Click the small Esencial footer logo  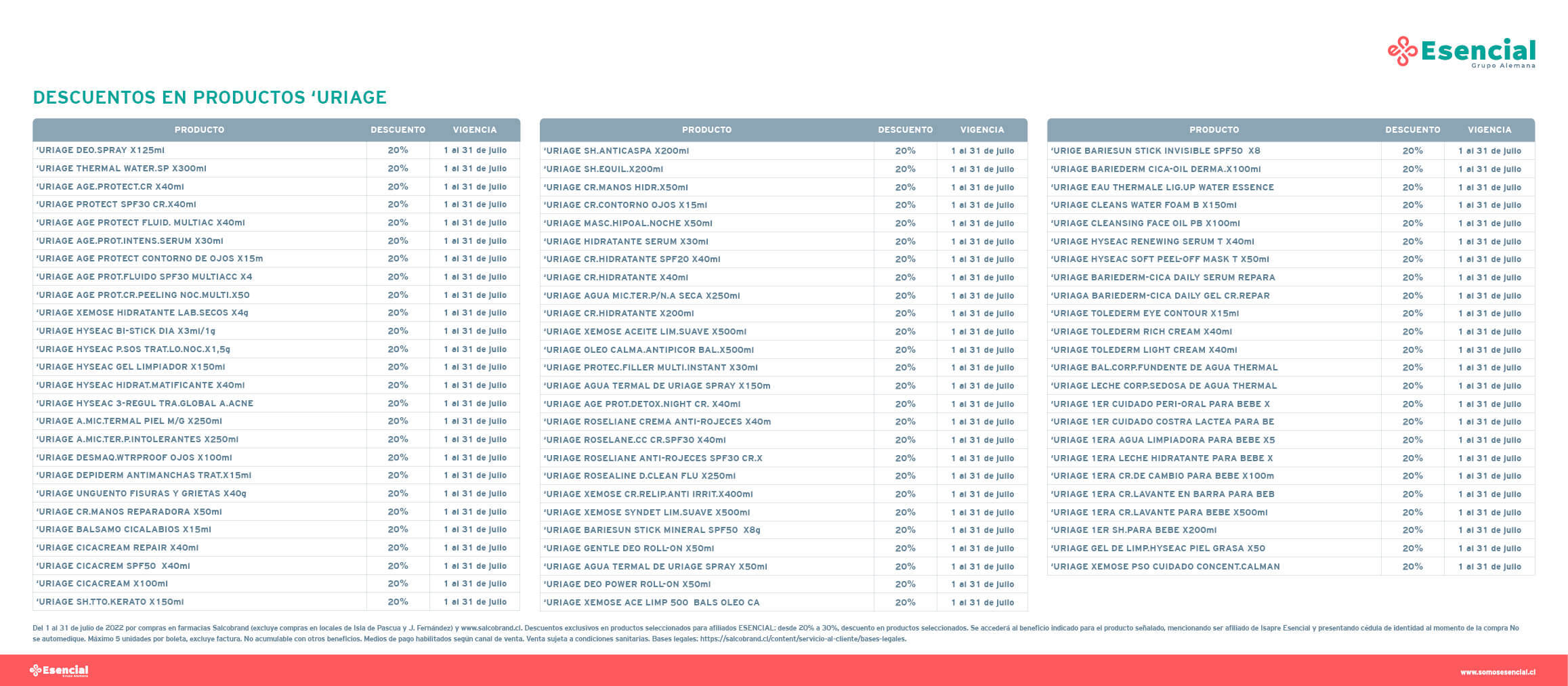tap(59, 670)
